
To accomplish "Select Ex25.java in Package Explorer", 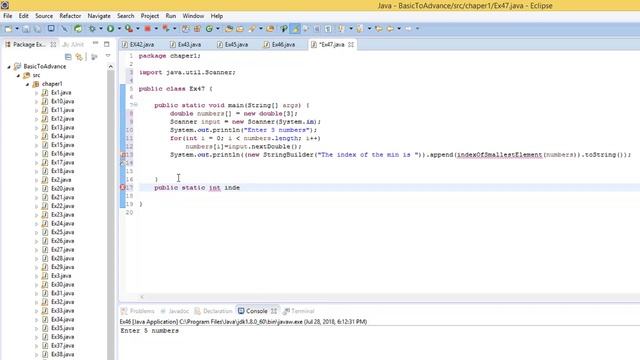I will 62,232.
